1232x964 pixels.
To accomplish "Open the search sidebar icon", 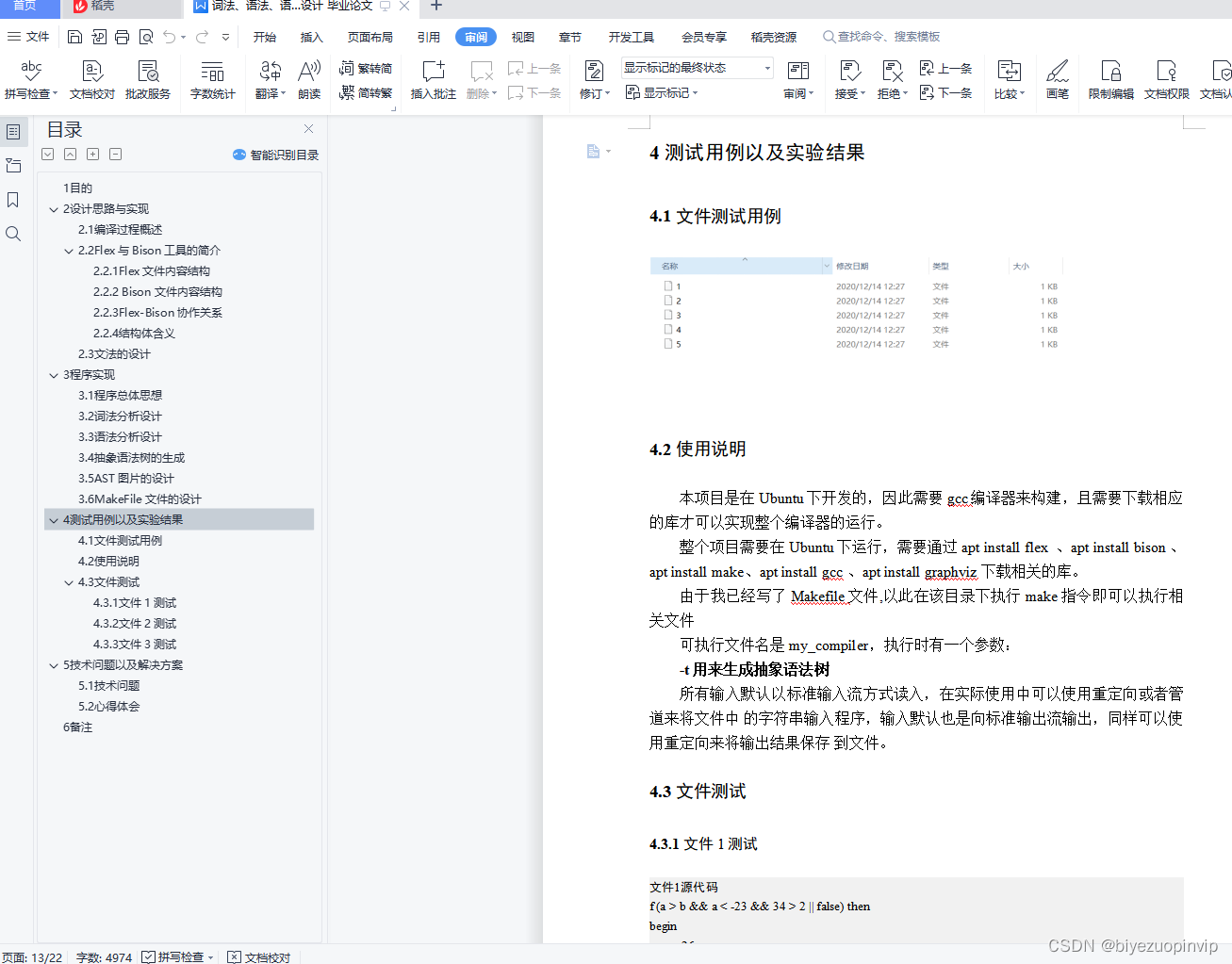I will tap(13, 234).
